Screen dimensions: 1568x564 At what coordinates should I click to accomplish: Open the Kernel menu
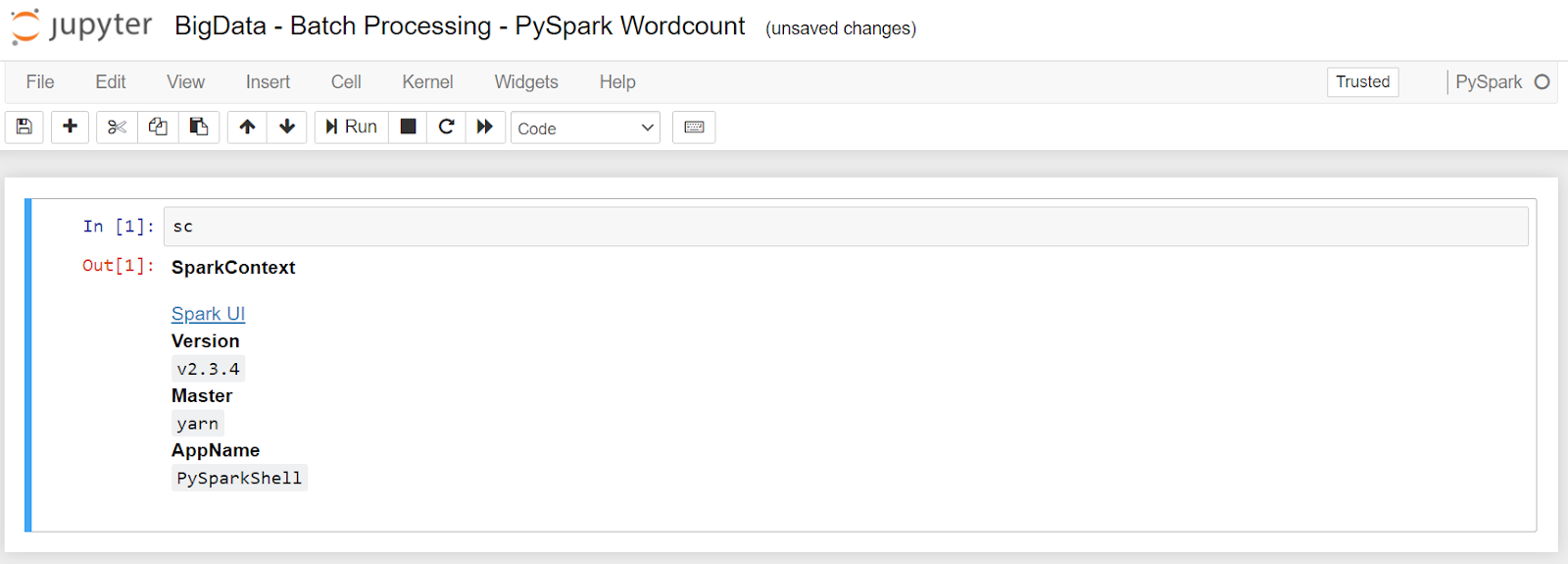(x=427, y=82)
